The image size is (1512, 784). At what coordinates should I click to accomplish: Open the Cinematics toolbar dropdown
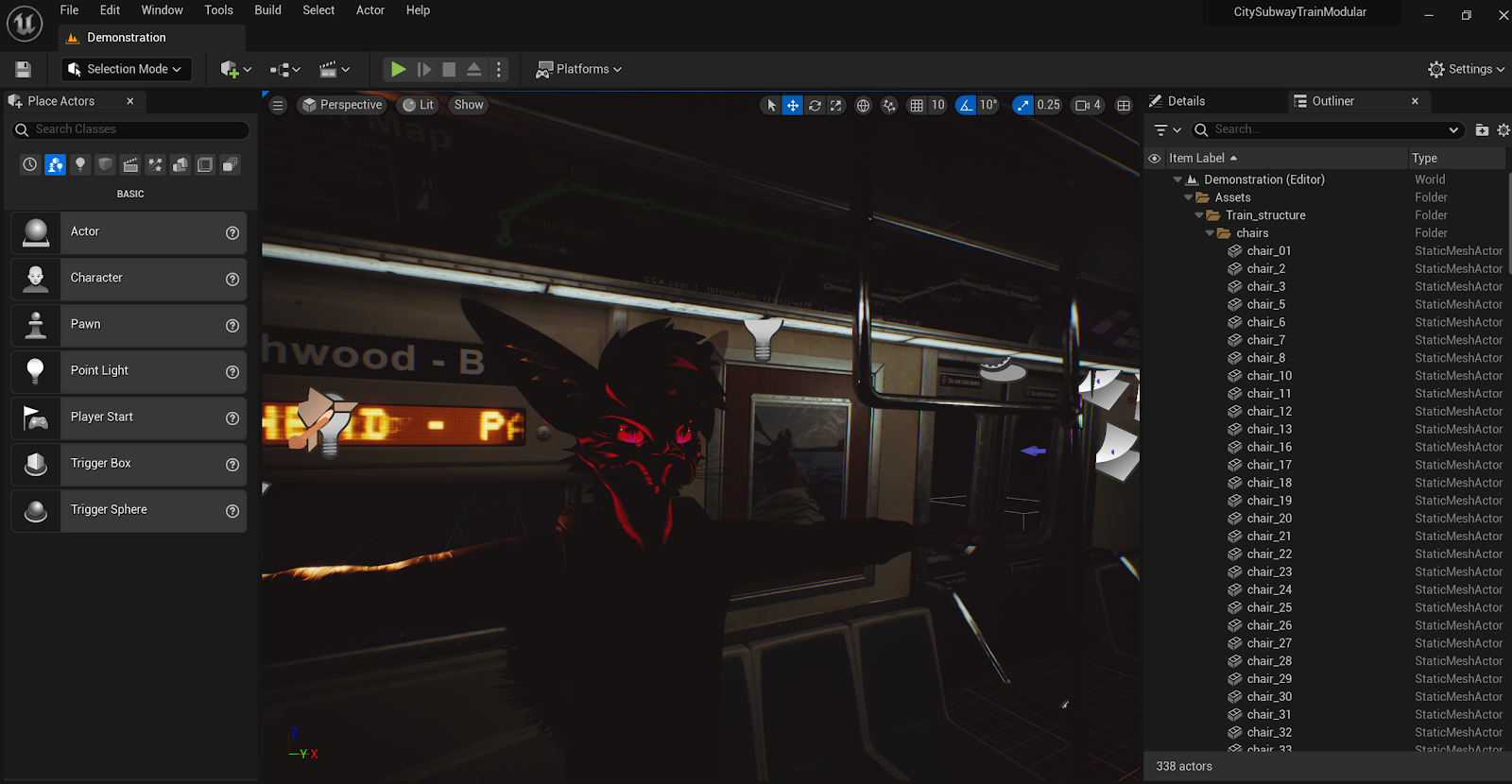(x=335, y=69)
